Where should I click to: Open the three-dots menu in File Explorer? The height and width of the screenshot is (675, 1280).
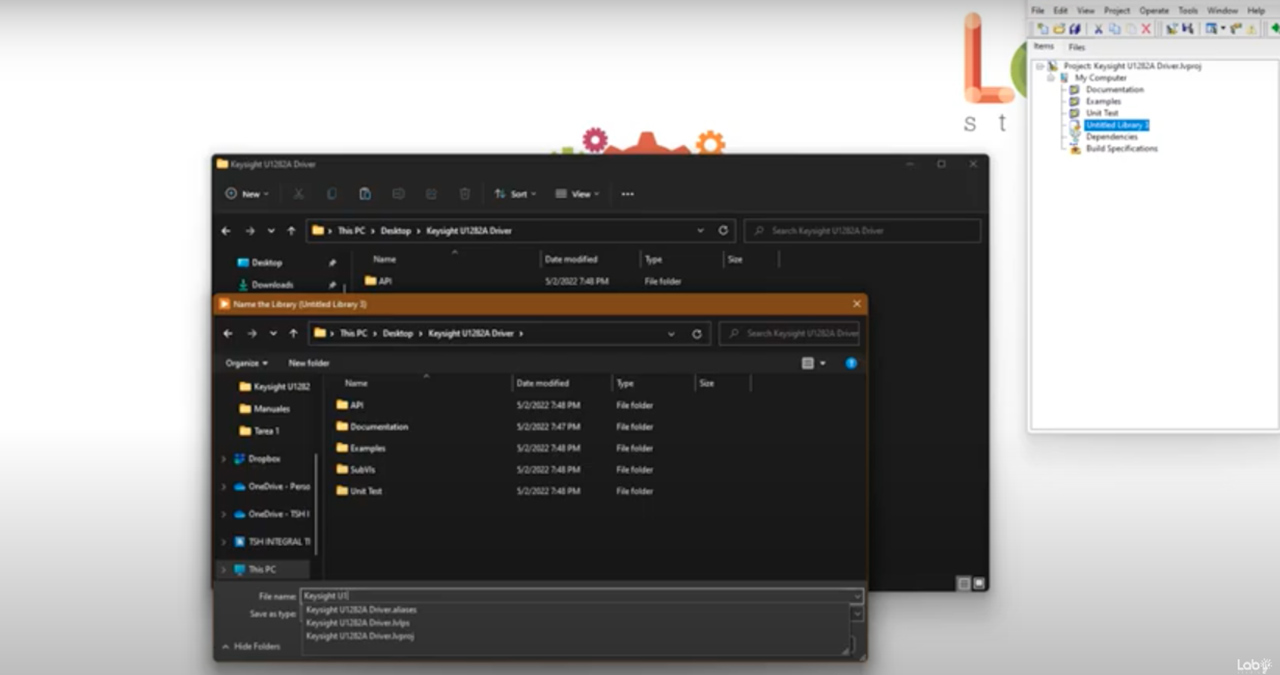pyautogui.click(x=627, y=194)
